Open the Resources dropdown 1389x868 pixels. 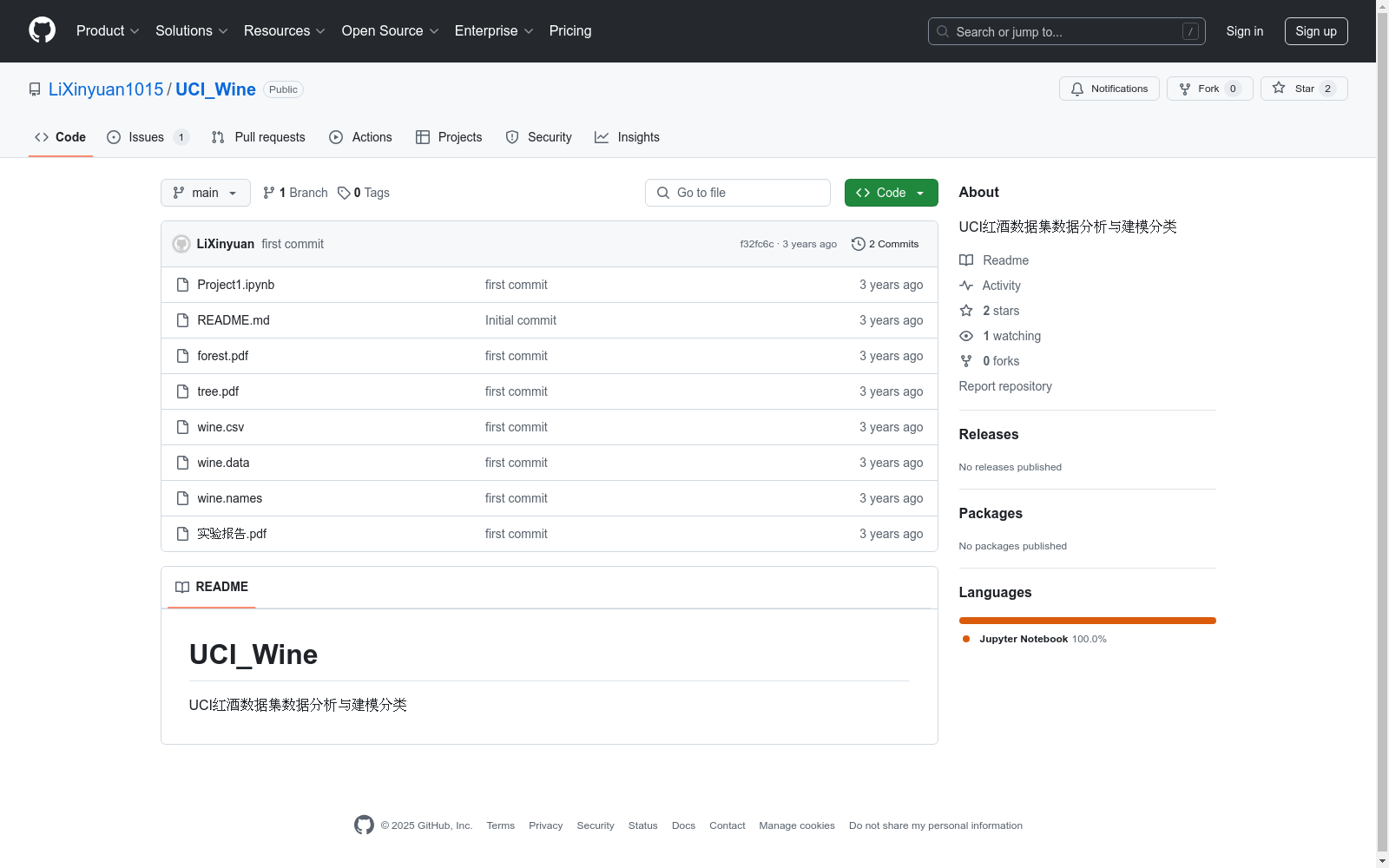[285, 31]
